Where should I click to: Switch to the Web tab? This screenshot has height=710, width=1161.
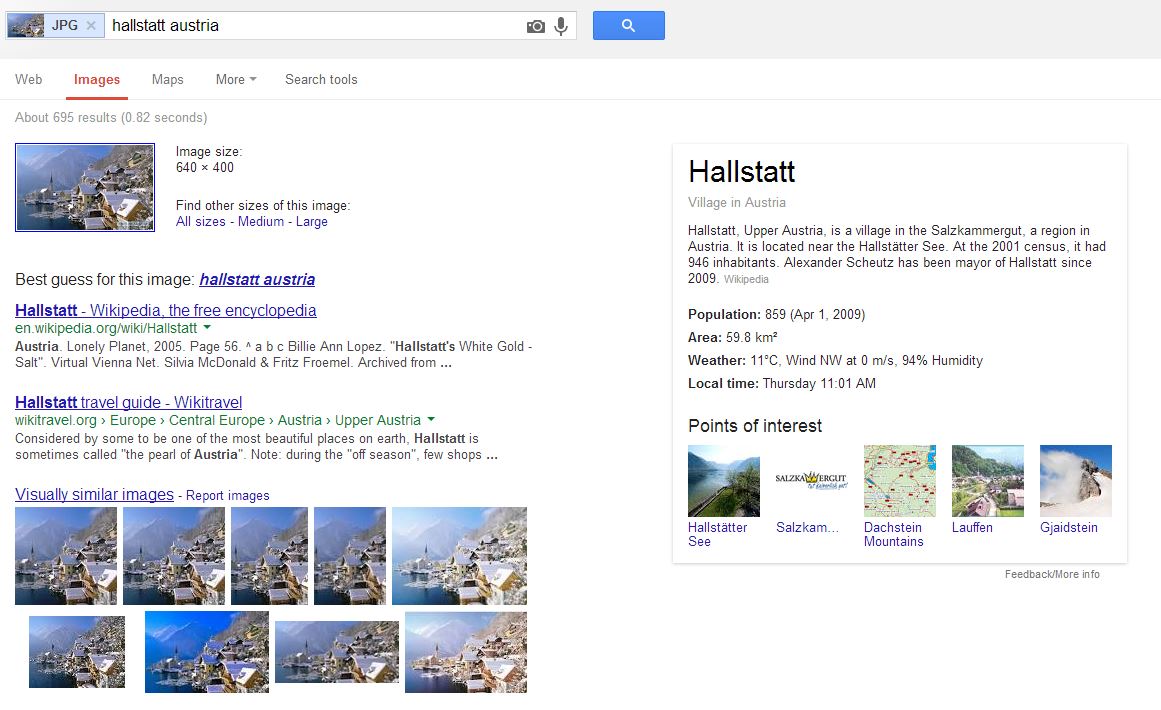pyautogui.click(x=29, y=80)
